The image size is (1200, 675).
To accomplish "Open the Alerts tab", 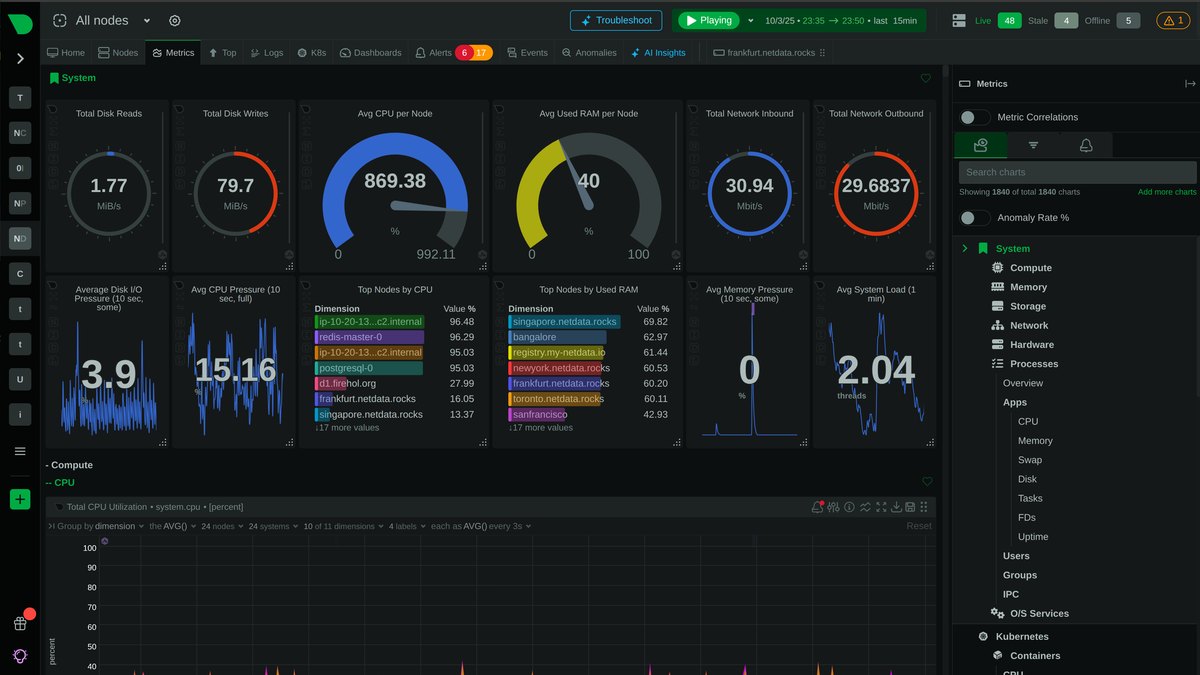I will [452, 53].
